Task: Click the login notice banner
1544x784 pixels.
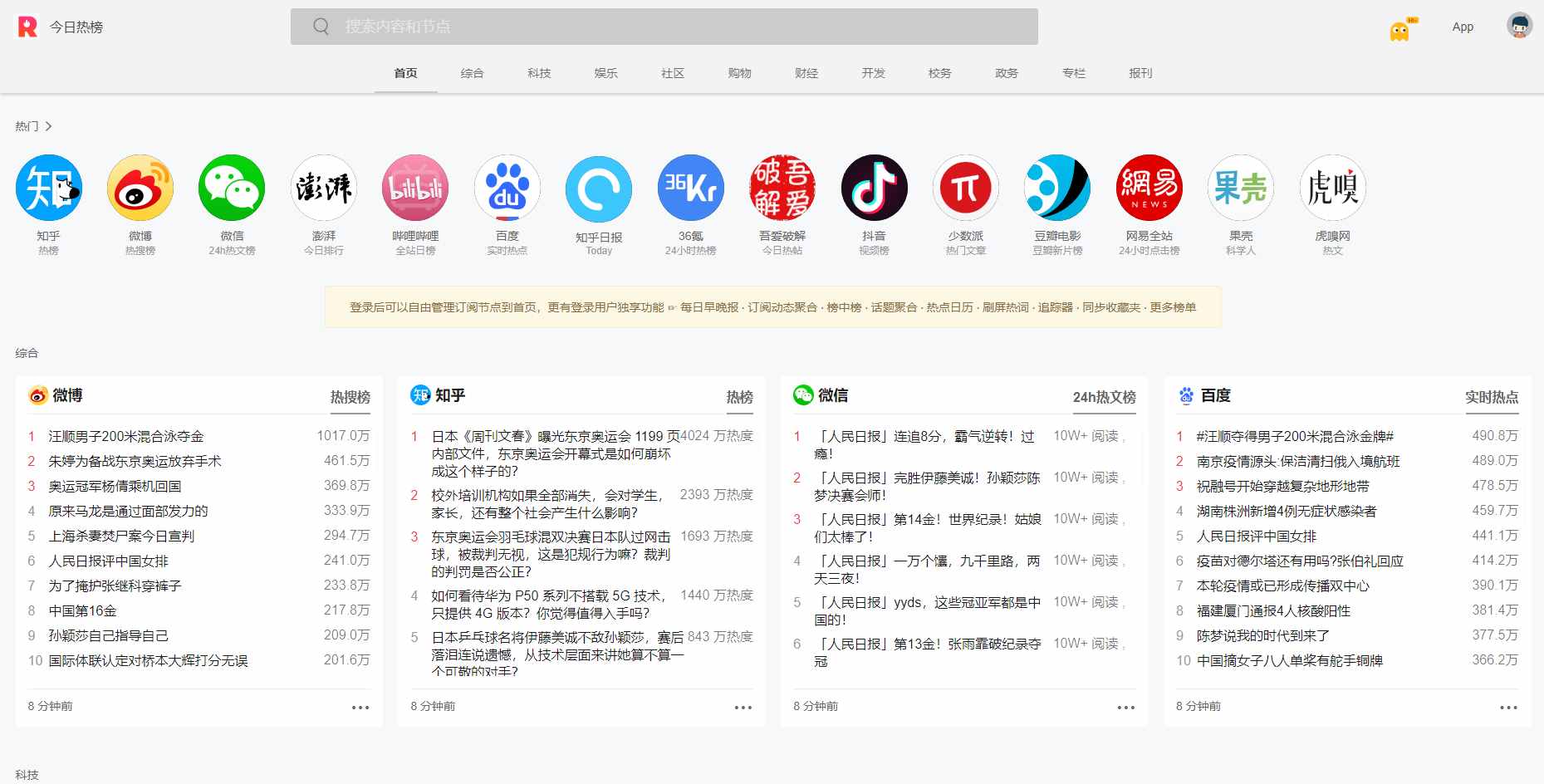Action: coord(772,307)
